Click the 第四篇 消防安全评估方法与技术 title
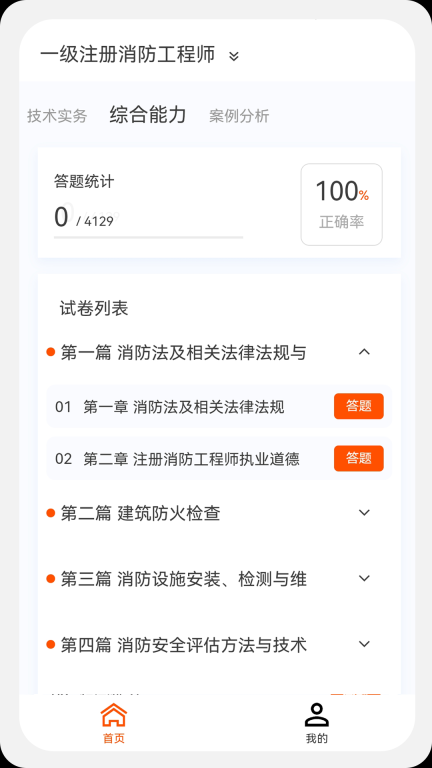This screenshot has width=432, height=768. pos(184,645)
